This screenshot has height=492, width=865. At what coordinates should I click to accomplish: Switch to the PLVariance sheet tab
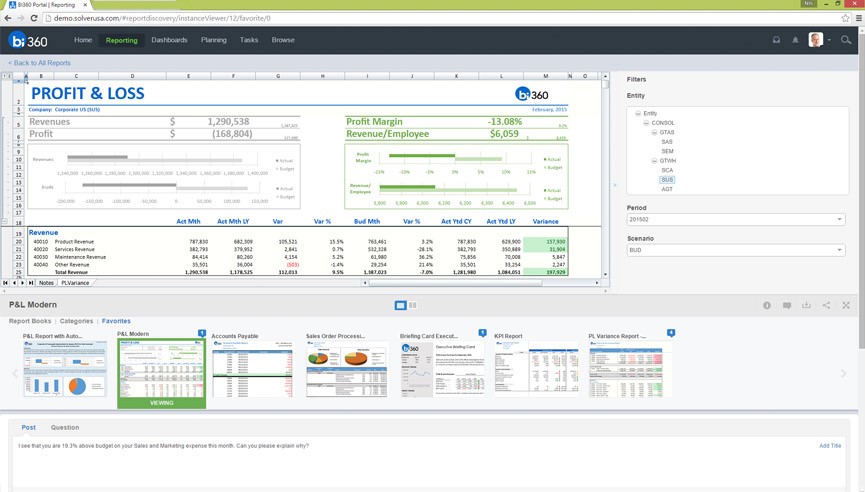(75, 283)
